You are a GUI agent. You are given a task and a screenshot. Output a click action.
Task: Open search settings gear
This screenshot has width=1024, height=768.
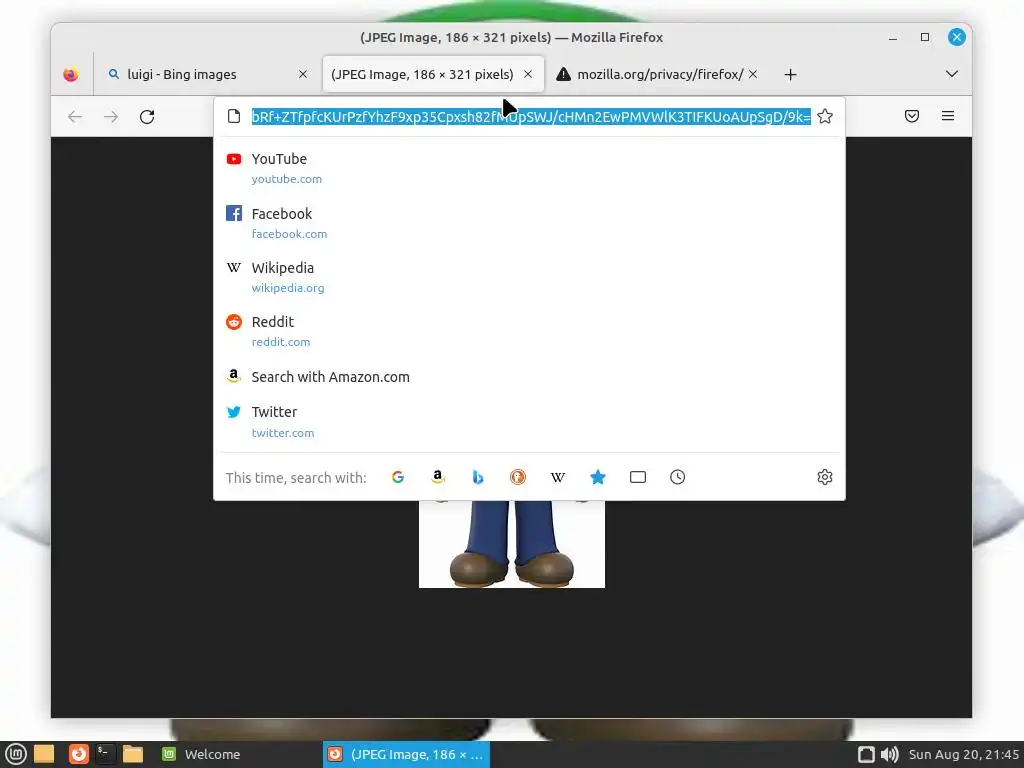click(x=825, y=477)
